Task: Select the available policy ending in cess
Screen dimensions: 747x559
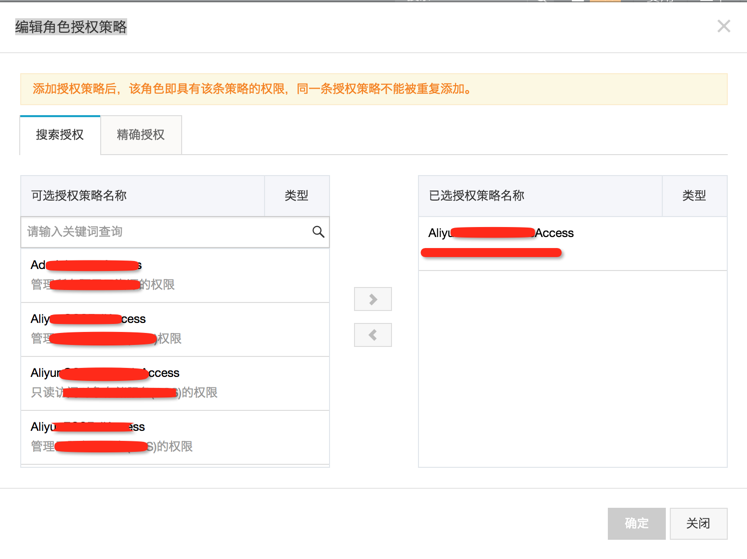Action: 175,329
